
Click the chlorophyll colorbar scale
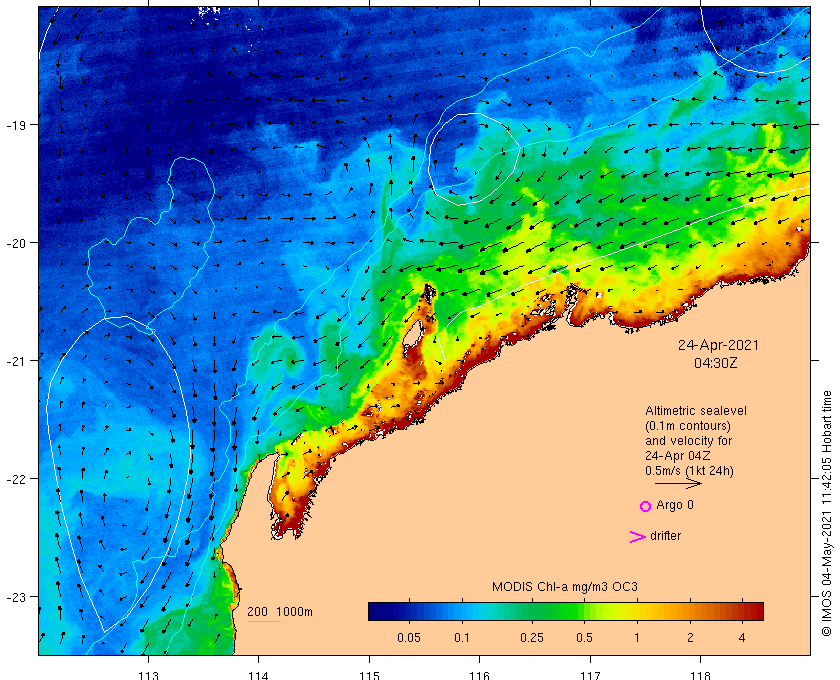566,611
